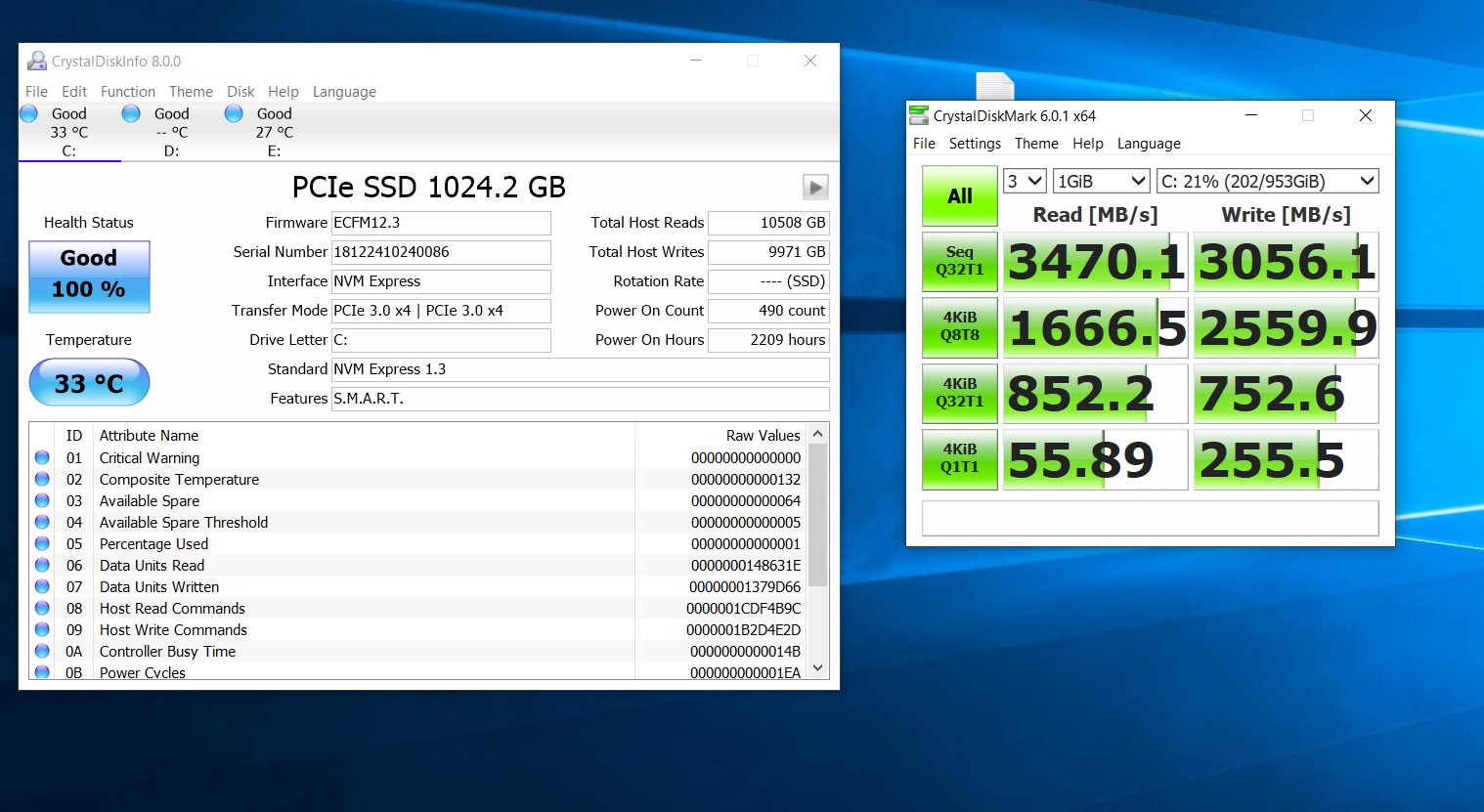Select the E: drive health orb
Image resolution: width=1484 pixels, height=812 pixels.
click(x=234, y=113)
